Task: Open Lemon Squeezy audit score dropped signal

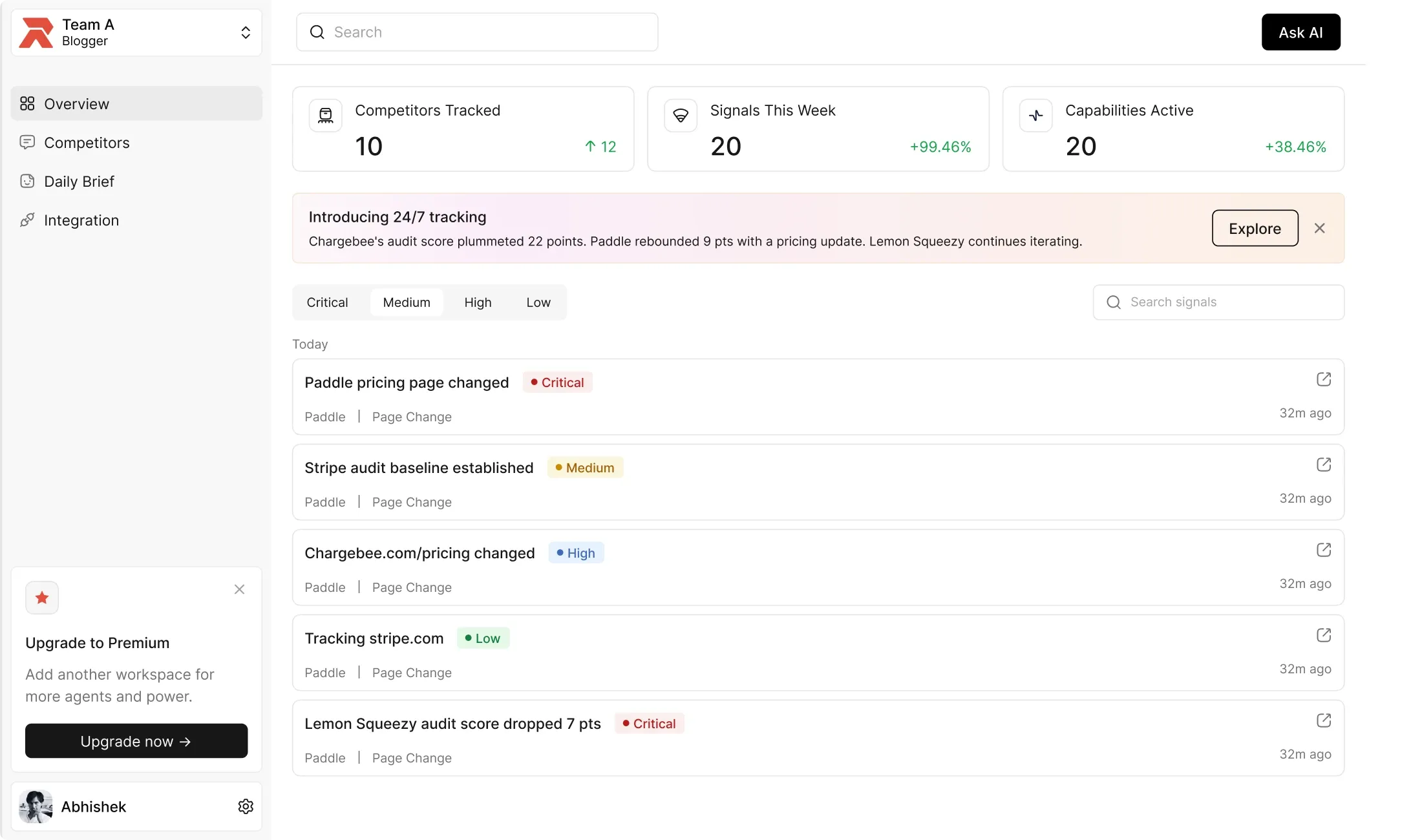Action: (818, 738)
